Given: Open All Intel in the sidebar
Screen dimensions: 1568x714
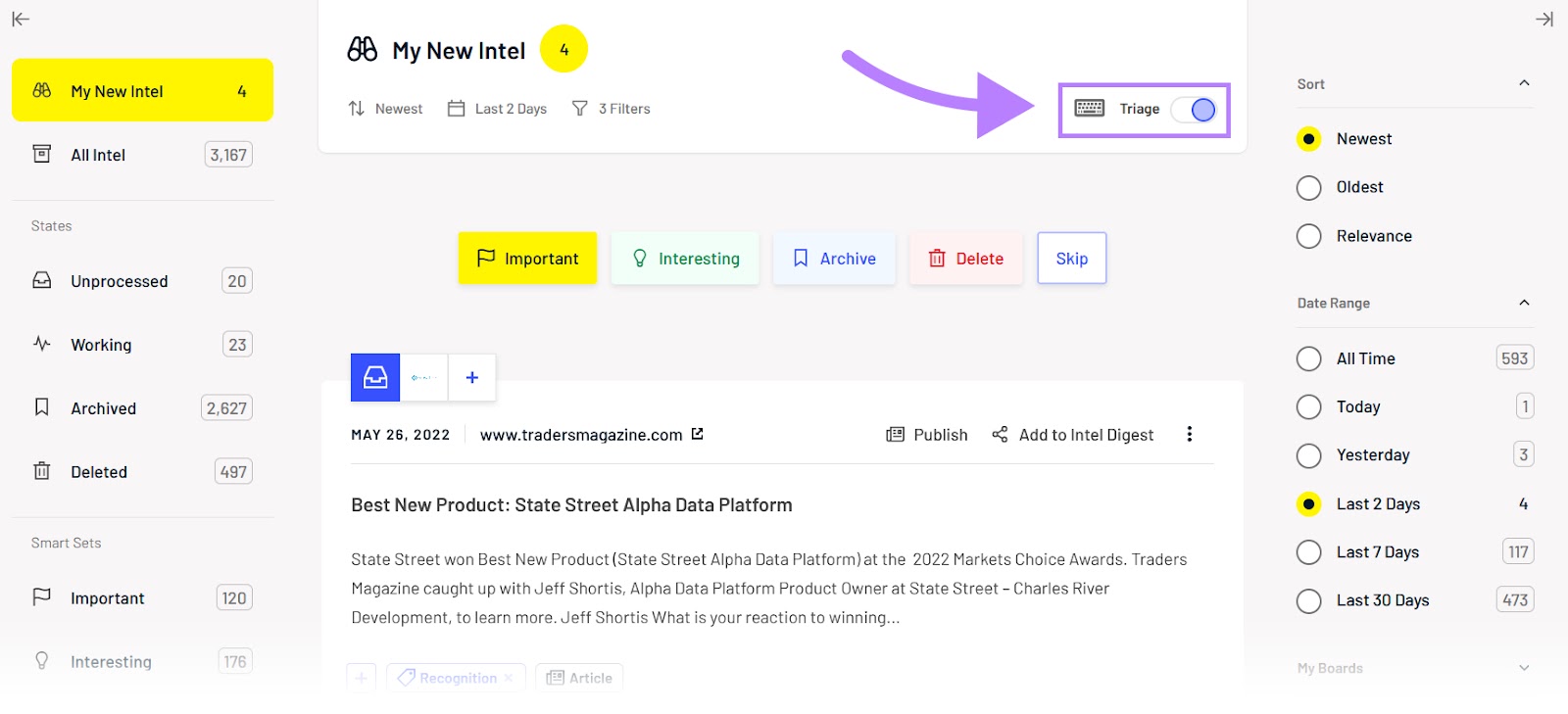Looking at the screenshot, I should tap(98, 155).
